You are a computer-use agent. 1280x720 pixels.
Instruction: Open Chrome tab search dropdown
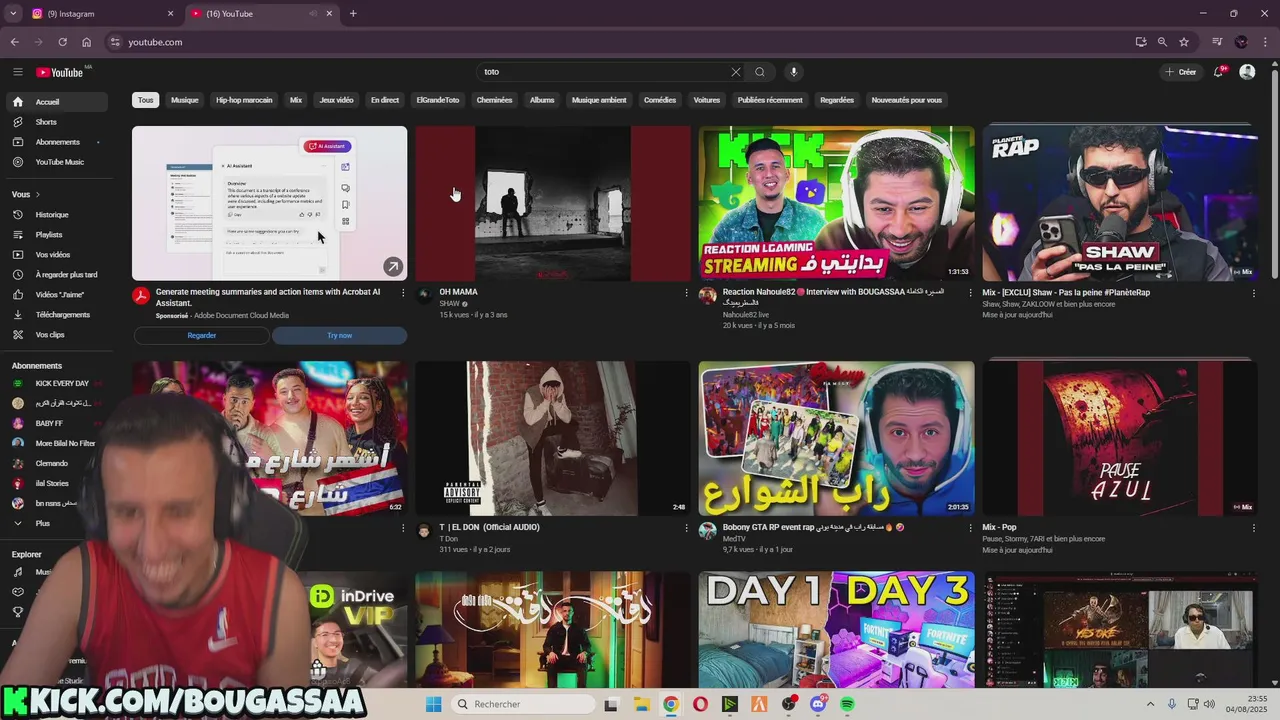pyautogui.click(x=13, y=13)
